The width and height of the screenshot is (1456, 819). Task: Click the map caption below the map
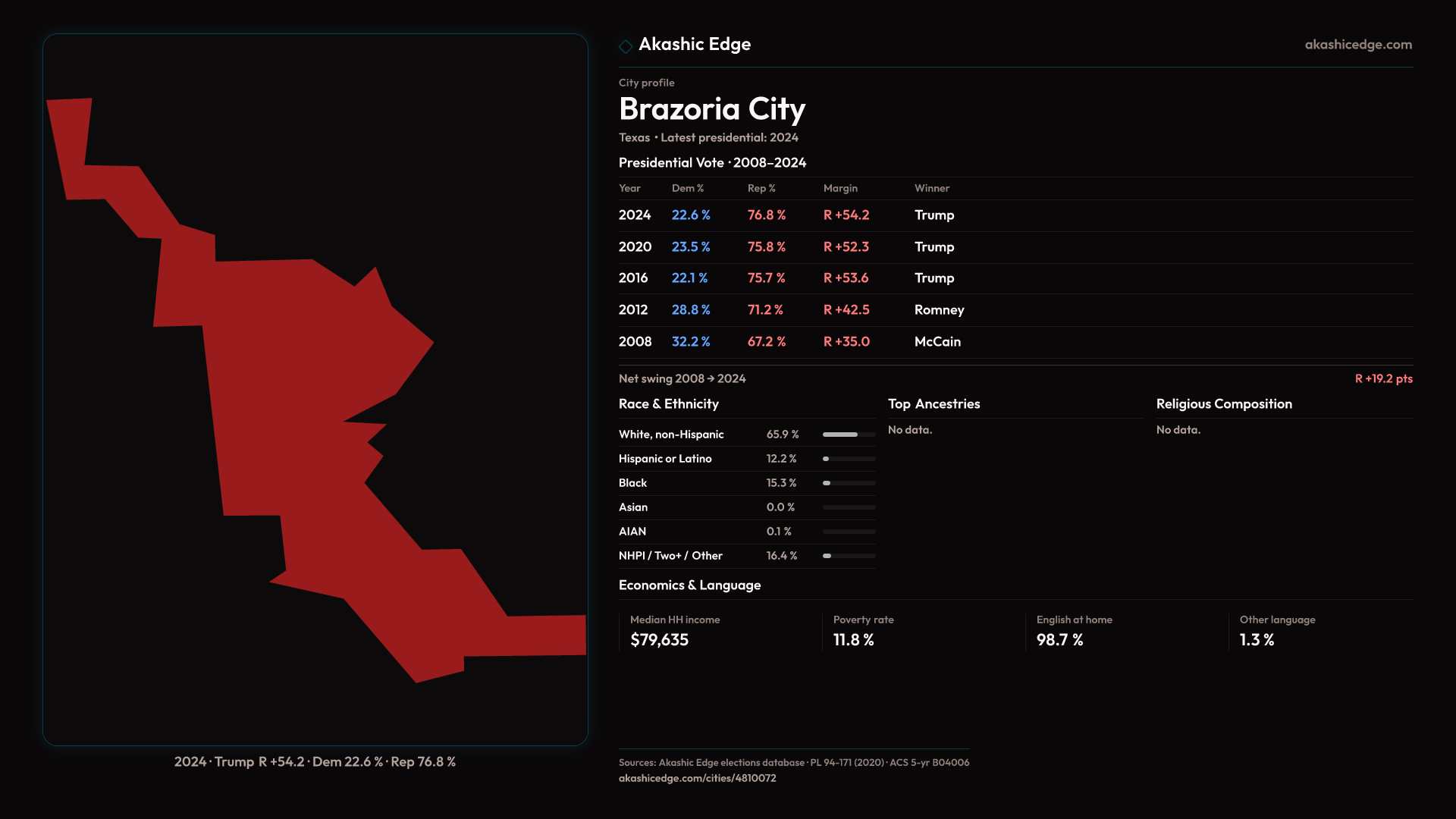tap(315, 761)
